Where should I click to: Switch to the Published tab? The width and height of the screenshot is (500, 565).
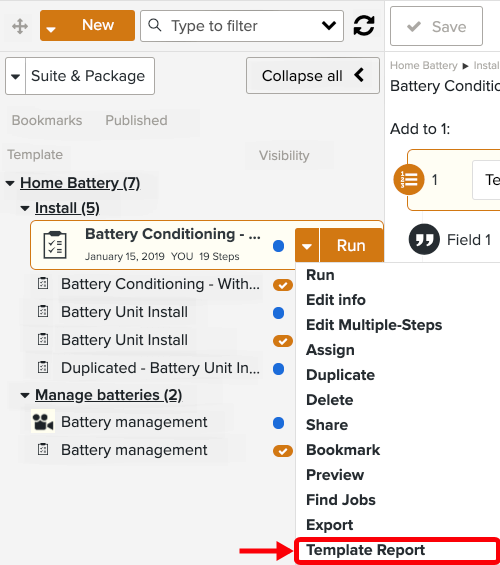click(136, 120)
